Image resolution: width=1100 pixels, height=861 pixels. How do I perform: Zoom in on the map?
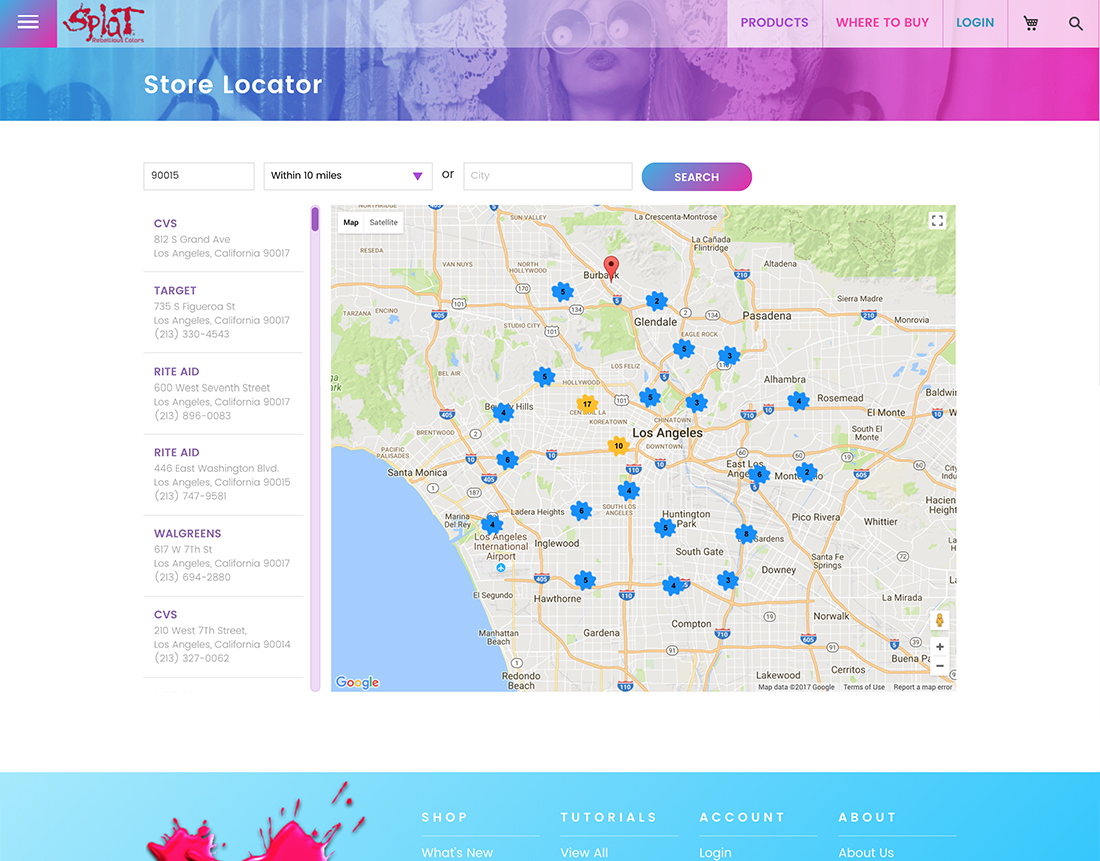940,647
